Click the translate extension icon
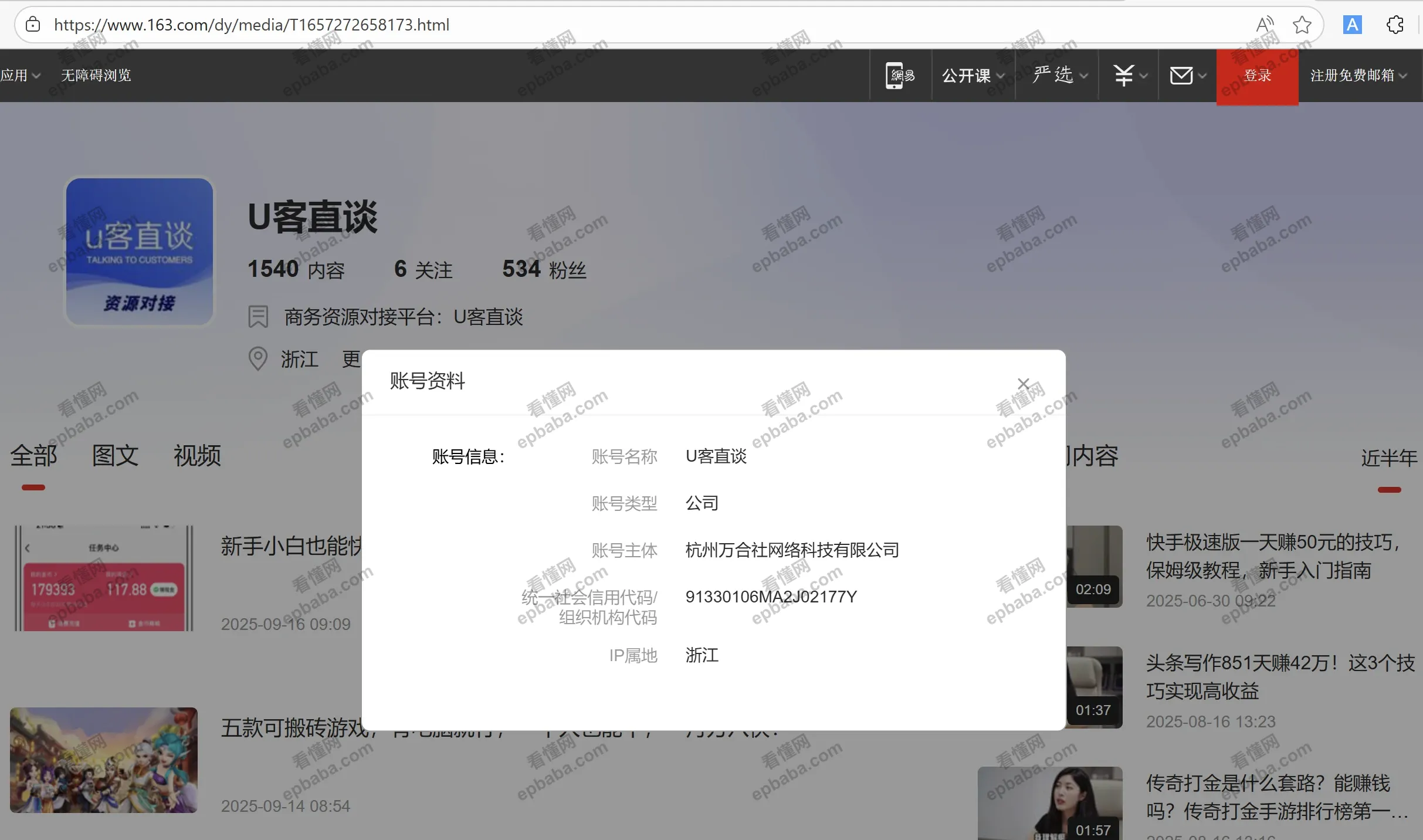 coord(1352,25)
